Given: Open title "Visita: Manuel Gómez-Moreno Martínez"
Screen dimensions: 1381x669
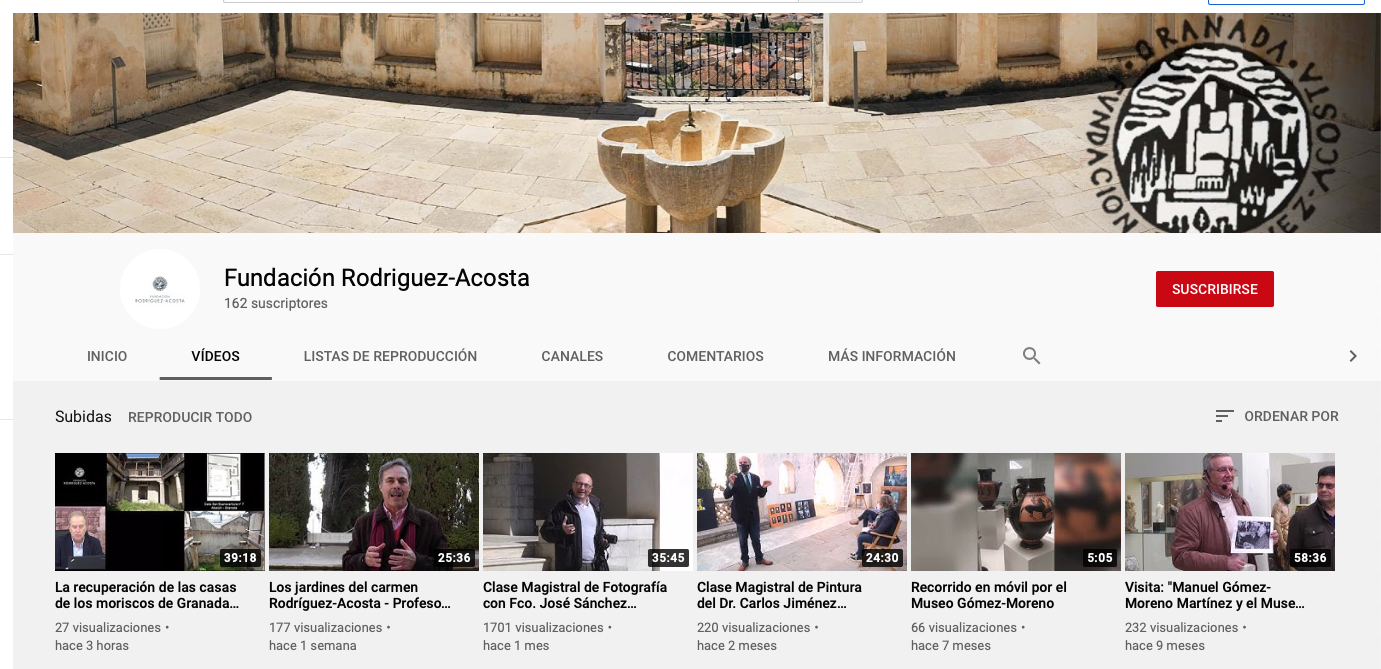Looking at the screenshot, I should click(x=1215, y=595).
